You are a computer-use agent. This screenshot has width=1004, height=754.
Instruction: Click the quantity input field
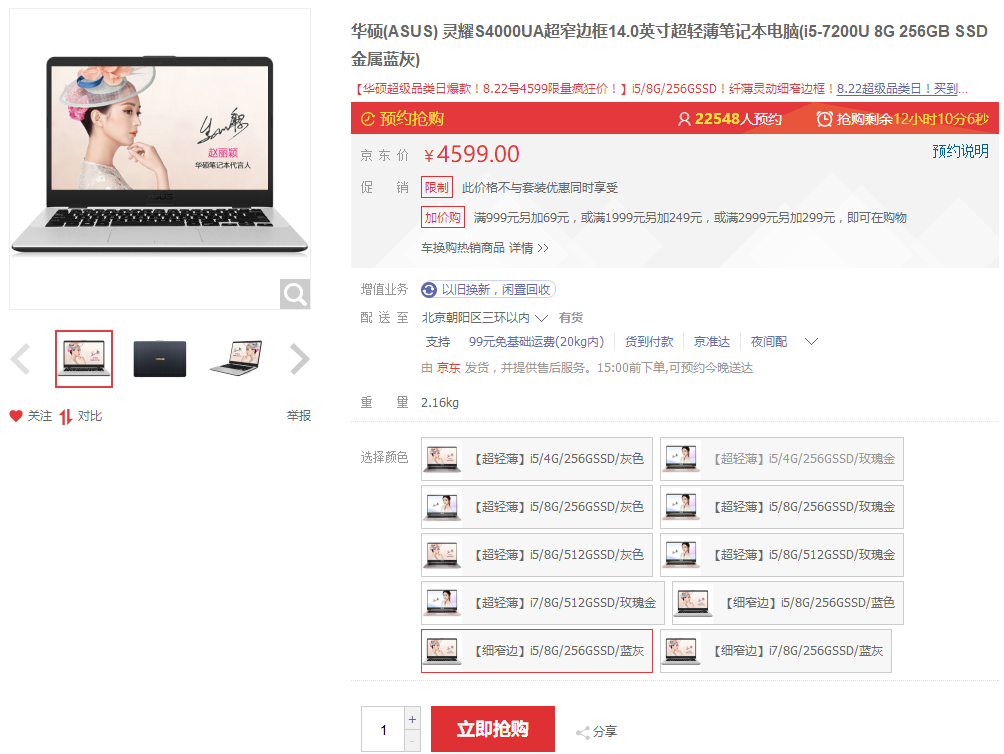coord(383,729)
